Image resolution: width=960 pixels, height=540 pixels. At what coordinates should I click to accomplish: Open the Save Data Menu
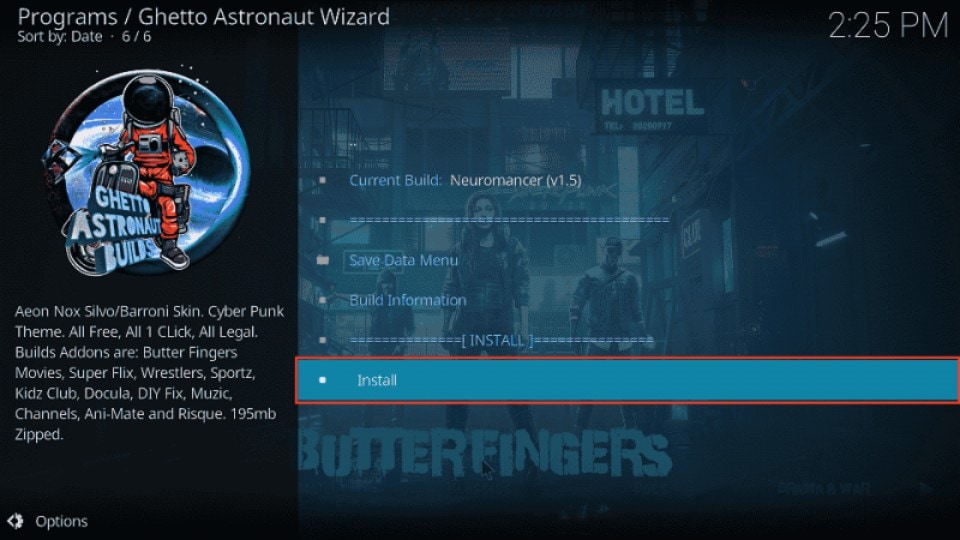(403, 260)
